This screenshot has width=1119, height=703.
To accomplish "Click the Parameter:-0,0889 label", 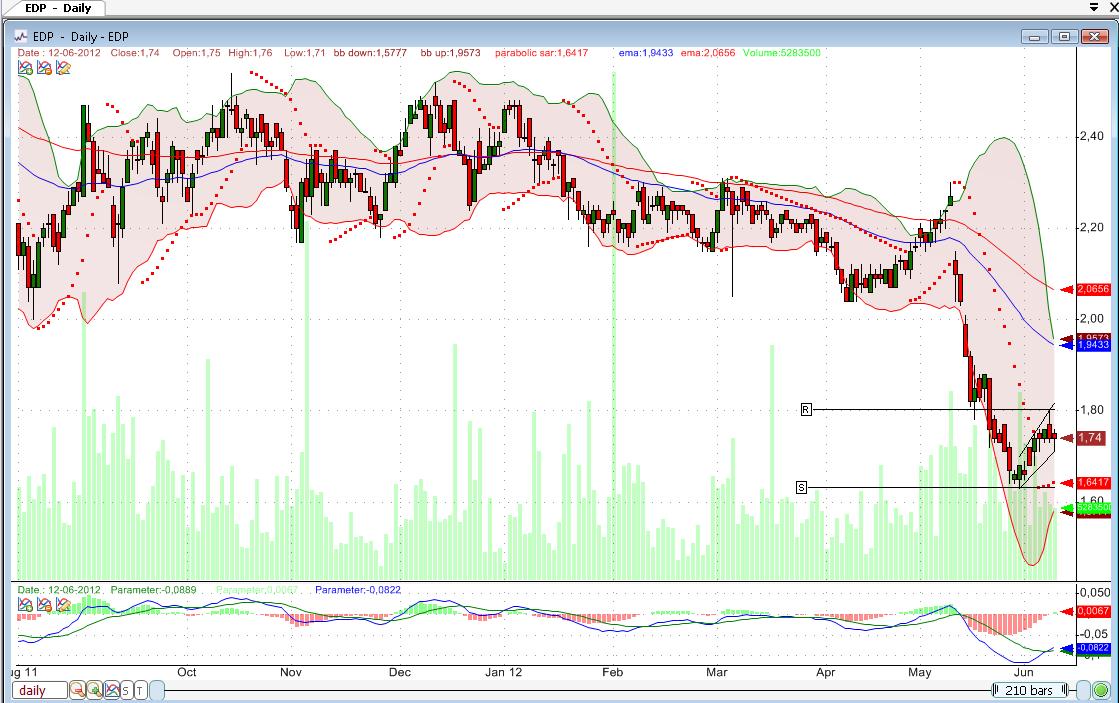I will point(153,590).
